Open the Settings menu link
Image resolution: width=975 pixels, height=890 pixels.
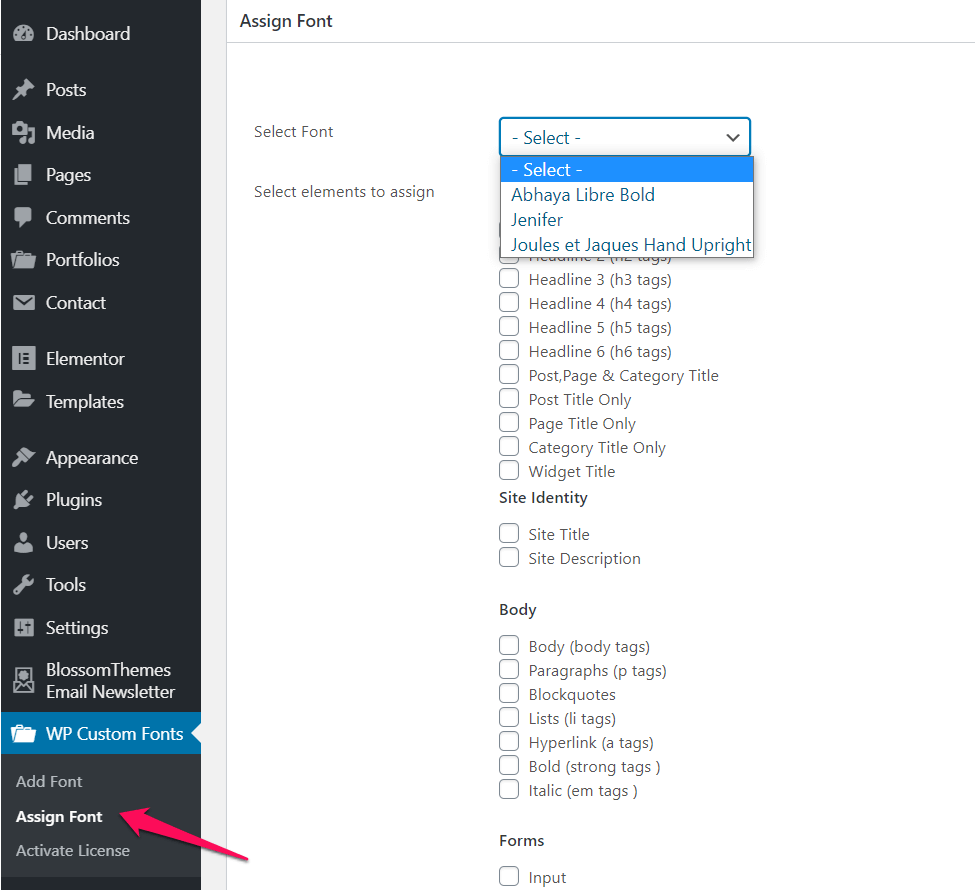(77, 628)
